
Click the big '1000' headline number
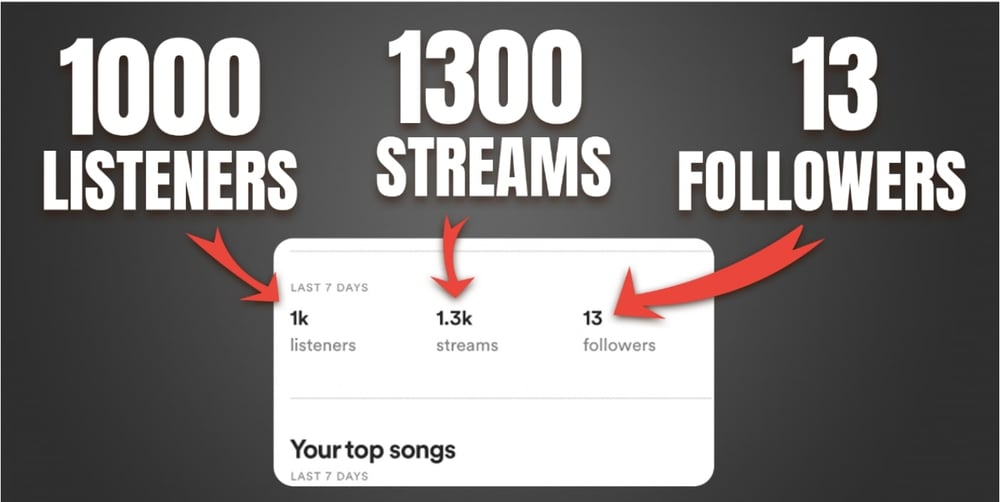pos(159,86)
